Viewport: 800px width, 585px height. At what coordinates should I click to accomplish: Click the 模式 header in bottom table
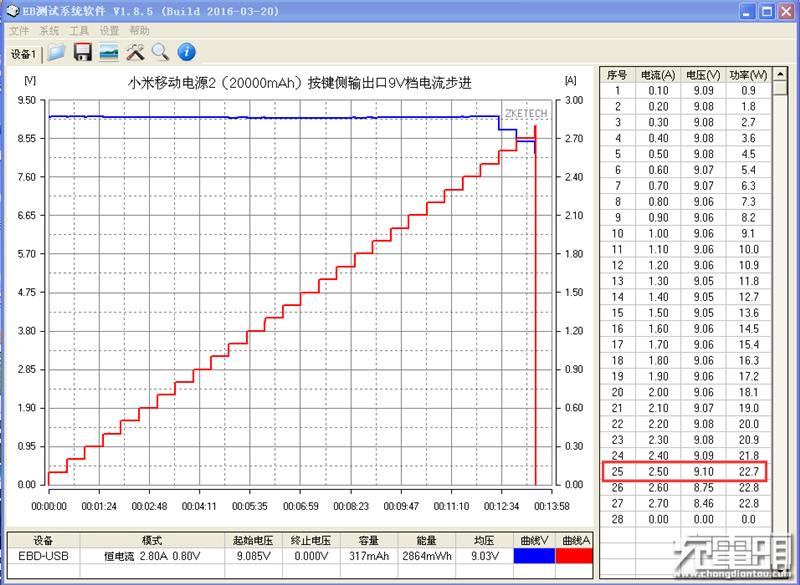pyautogui.click(x=152, y=541)
